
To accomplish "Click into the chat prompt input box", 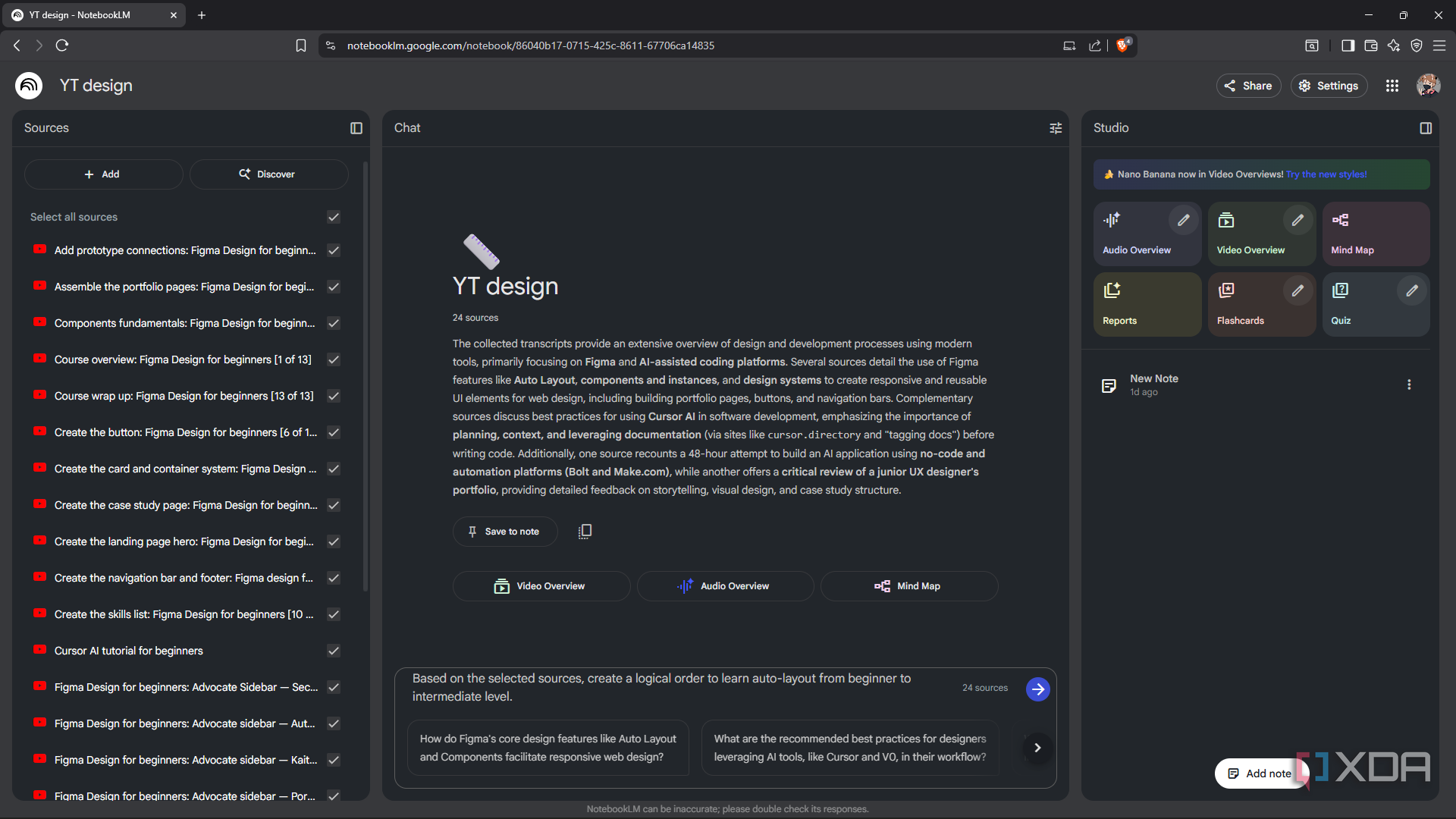I will coord(675,688).
